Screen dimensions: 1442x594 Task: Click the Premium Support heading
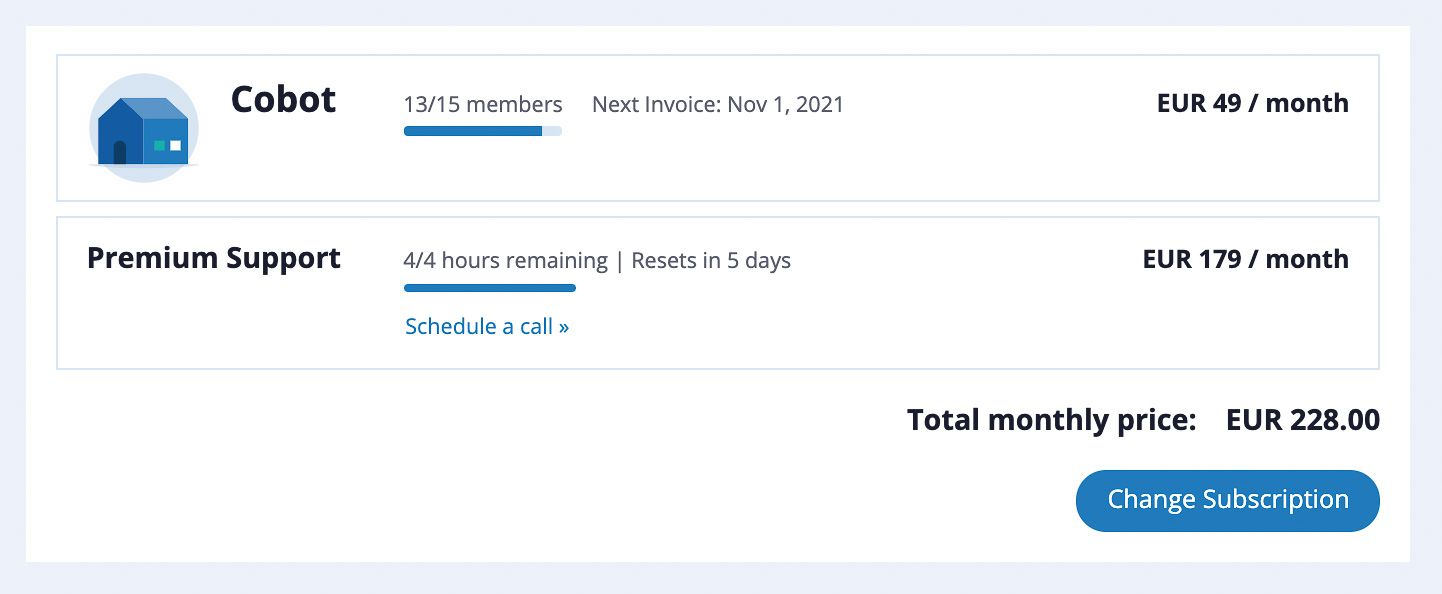(x=214, y=259)
